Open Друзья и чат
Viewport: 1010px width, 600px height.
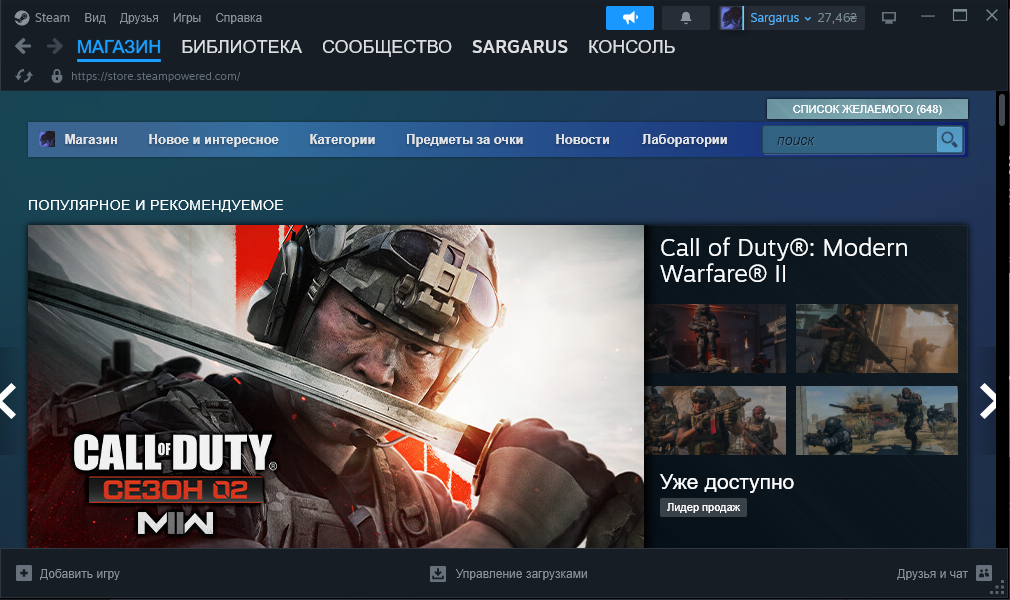click(932, 574)
